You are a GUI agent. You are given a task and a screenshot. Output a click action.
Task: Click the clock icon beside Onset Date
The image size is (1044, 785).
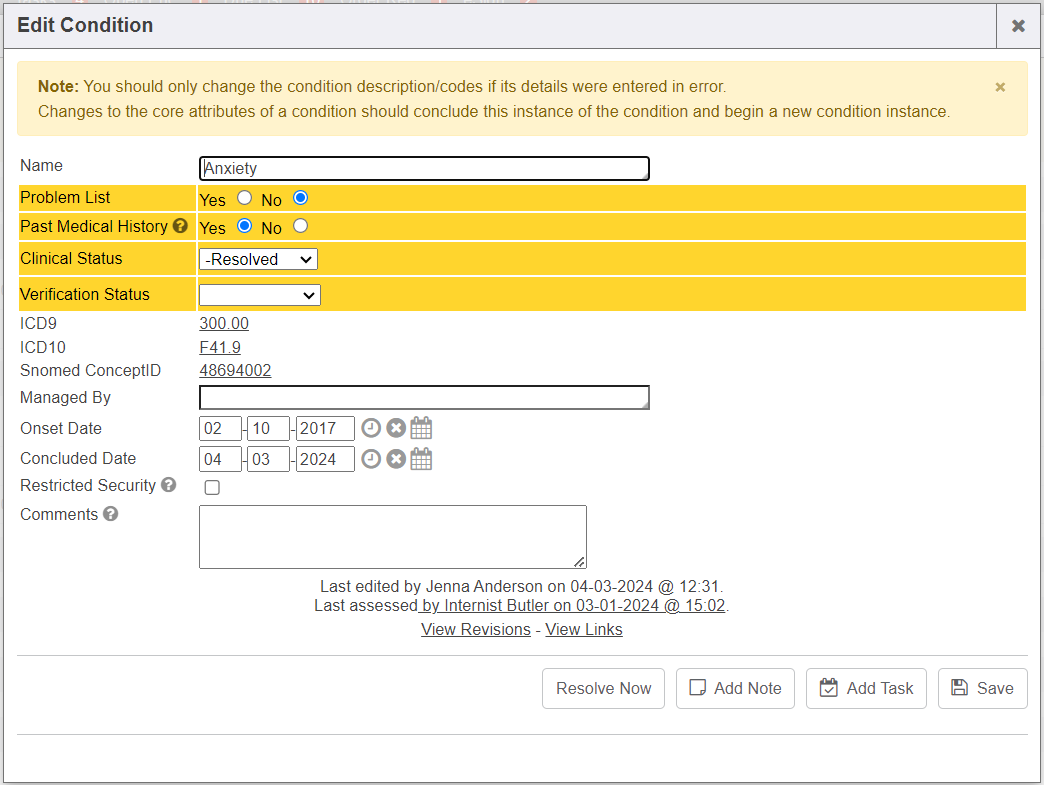pos(371,429)
